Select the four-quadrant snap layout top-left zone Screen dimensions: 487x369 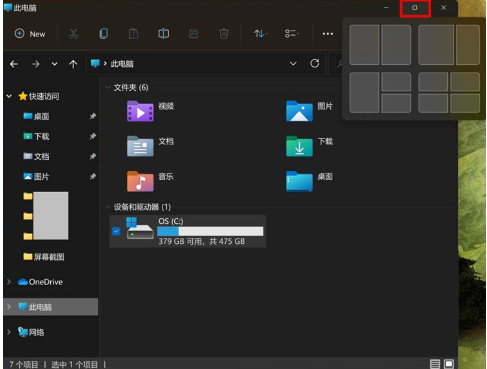click(433, 82)
